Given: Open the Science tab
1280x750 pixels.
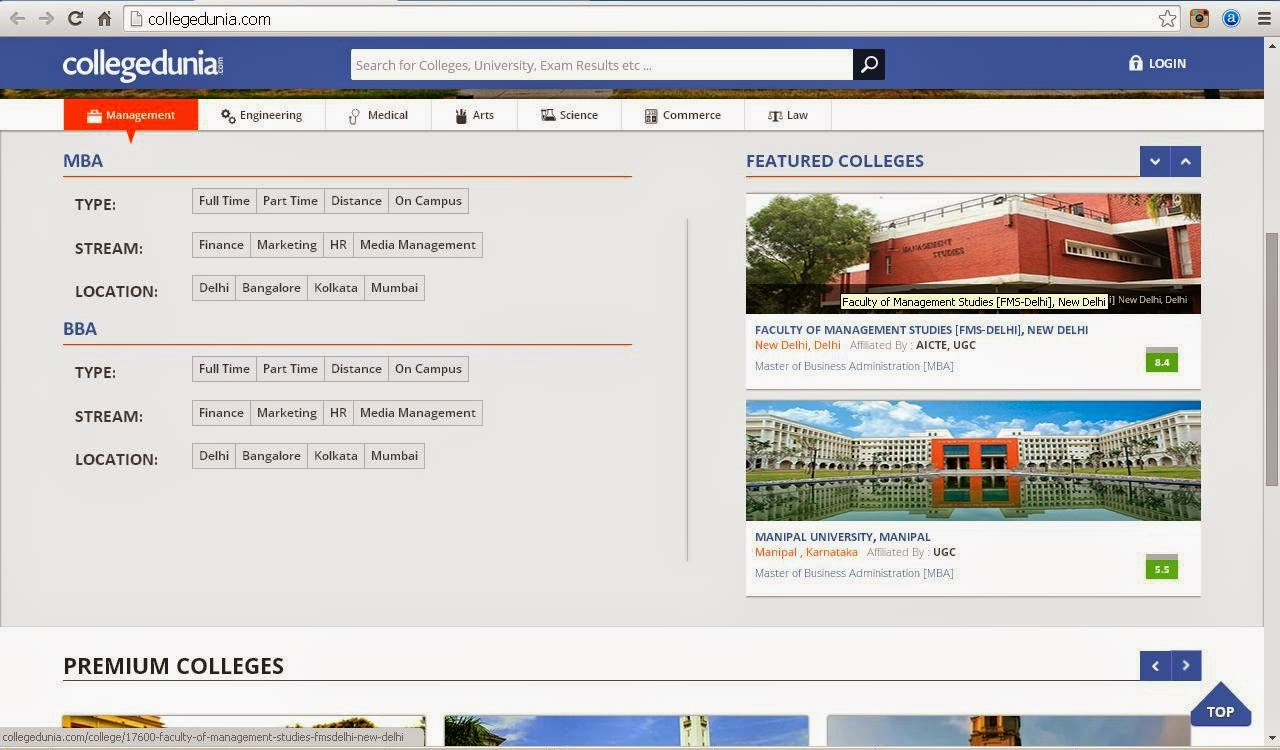Looking at the screenshot, I should pos(569,115).
